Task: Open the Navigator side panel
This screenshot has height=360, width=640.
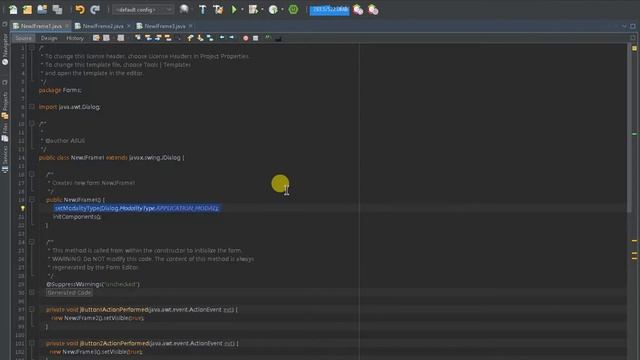Action: pos(5,49)
